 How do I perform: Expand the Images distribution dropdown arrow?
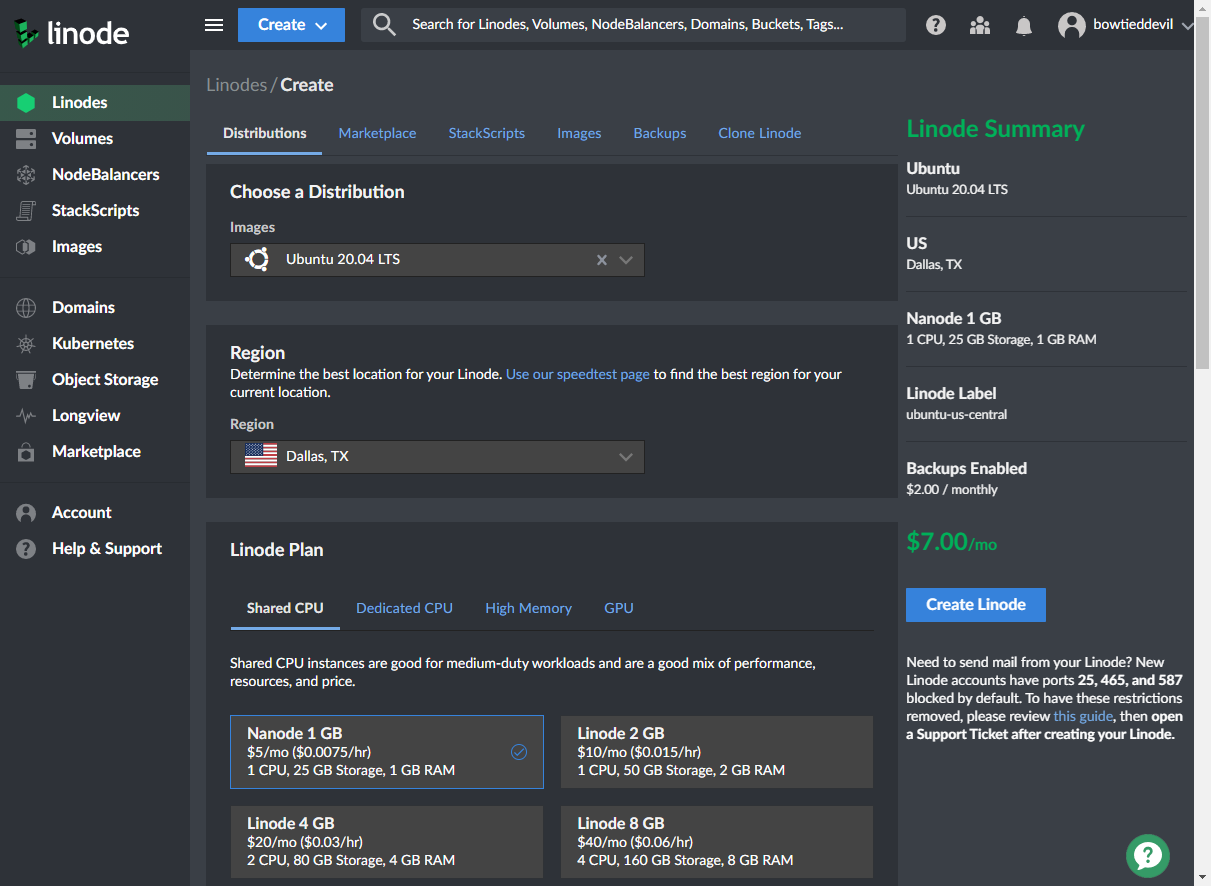pyautogui.click(x=626, y=260)
